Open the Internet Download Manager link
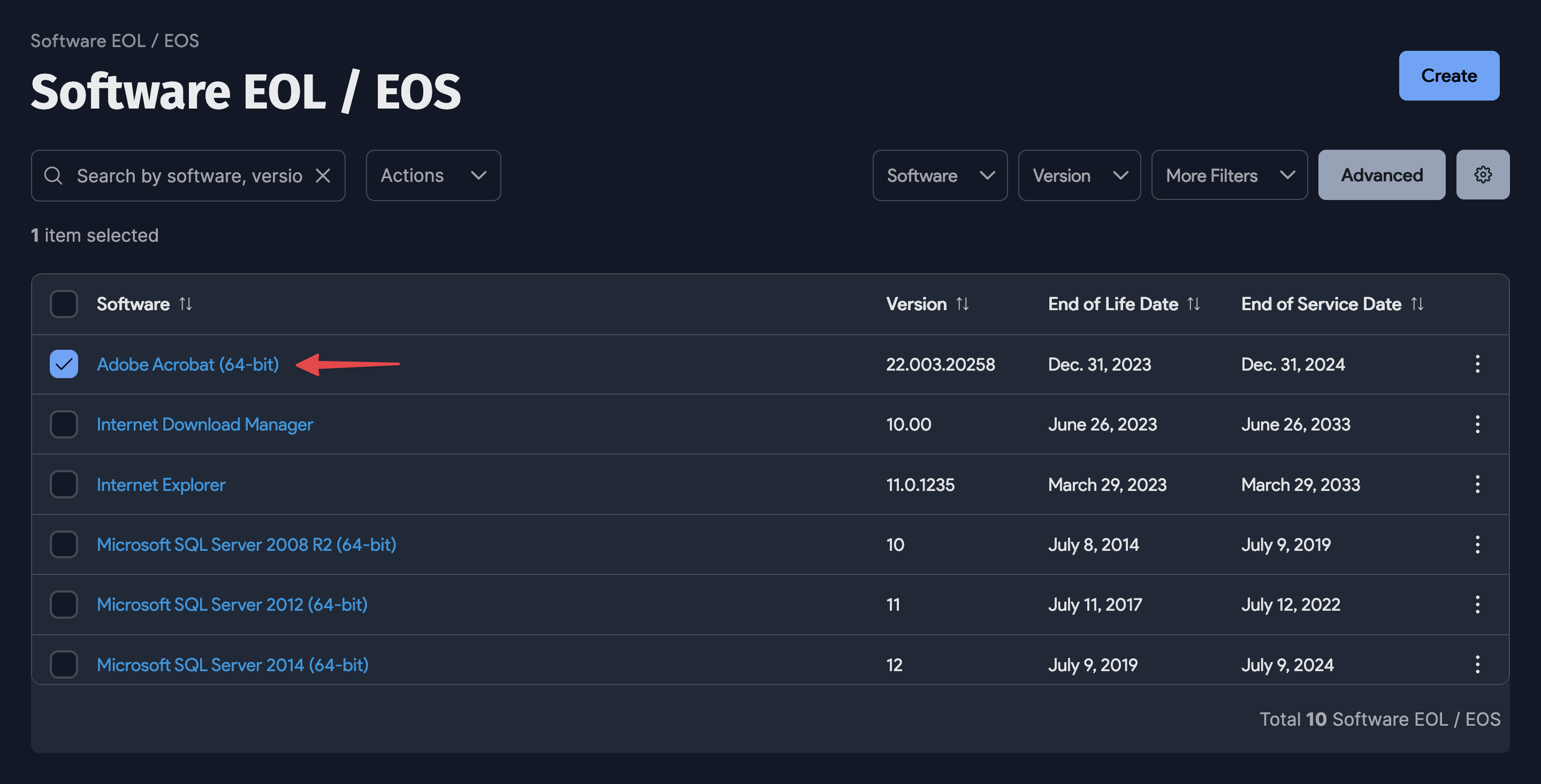This screenshot has width=1541, height=784. (204, 424)
